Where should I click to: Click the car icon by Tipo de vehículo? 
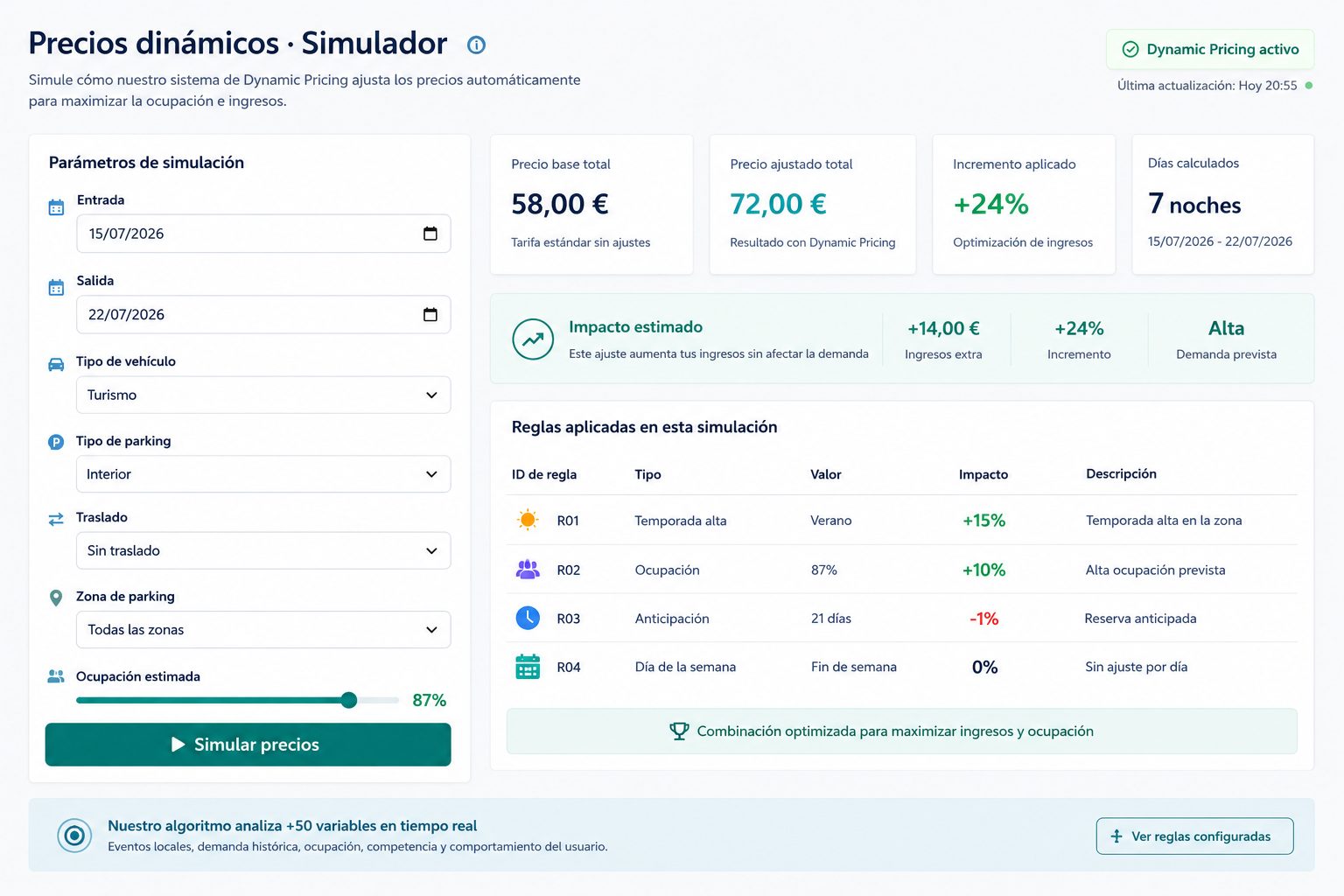tap(56, 365)
